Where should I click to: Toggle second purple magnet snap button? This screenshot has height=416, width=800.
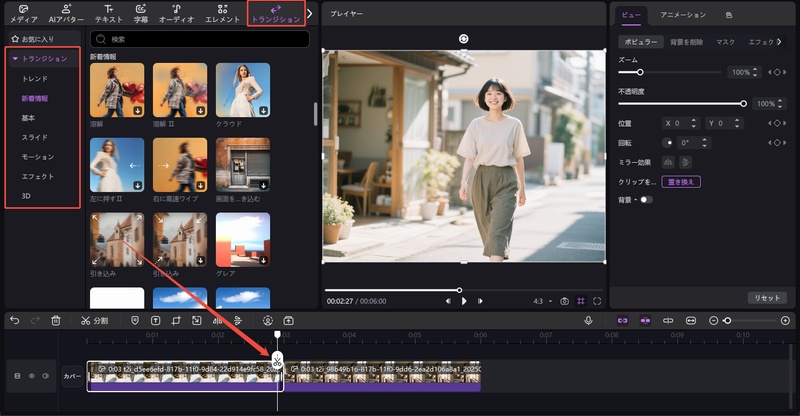[x=645, y=321]
